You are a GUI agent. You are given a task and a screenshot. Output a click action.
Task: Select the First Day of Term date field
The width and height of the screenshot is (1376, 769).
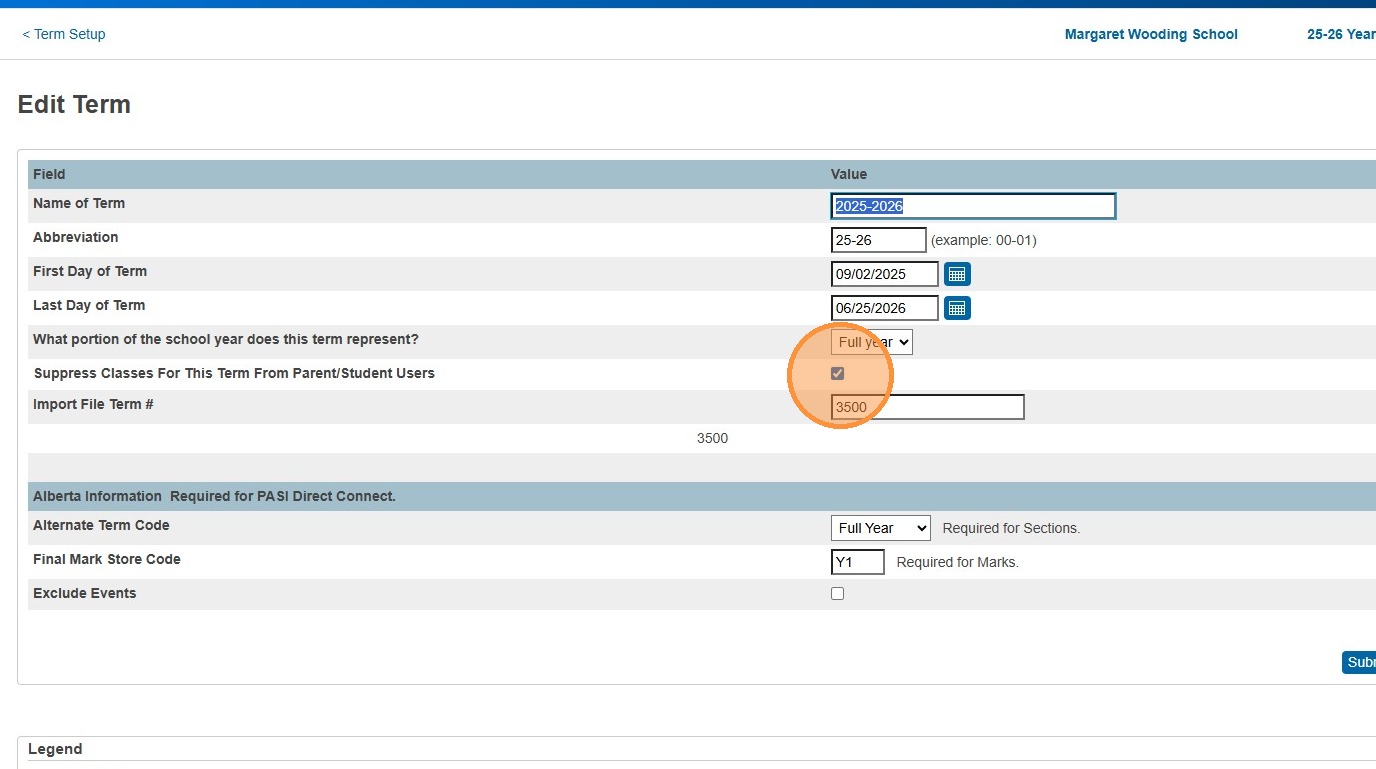(884, 274)
